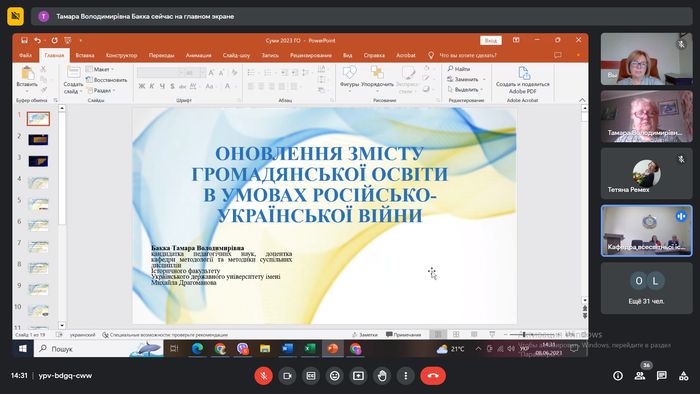Click the Создать слайд button
This screenshot has height=394, width=700.
coord(73,80)
